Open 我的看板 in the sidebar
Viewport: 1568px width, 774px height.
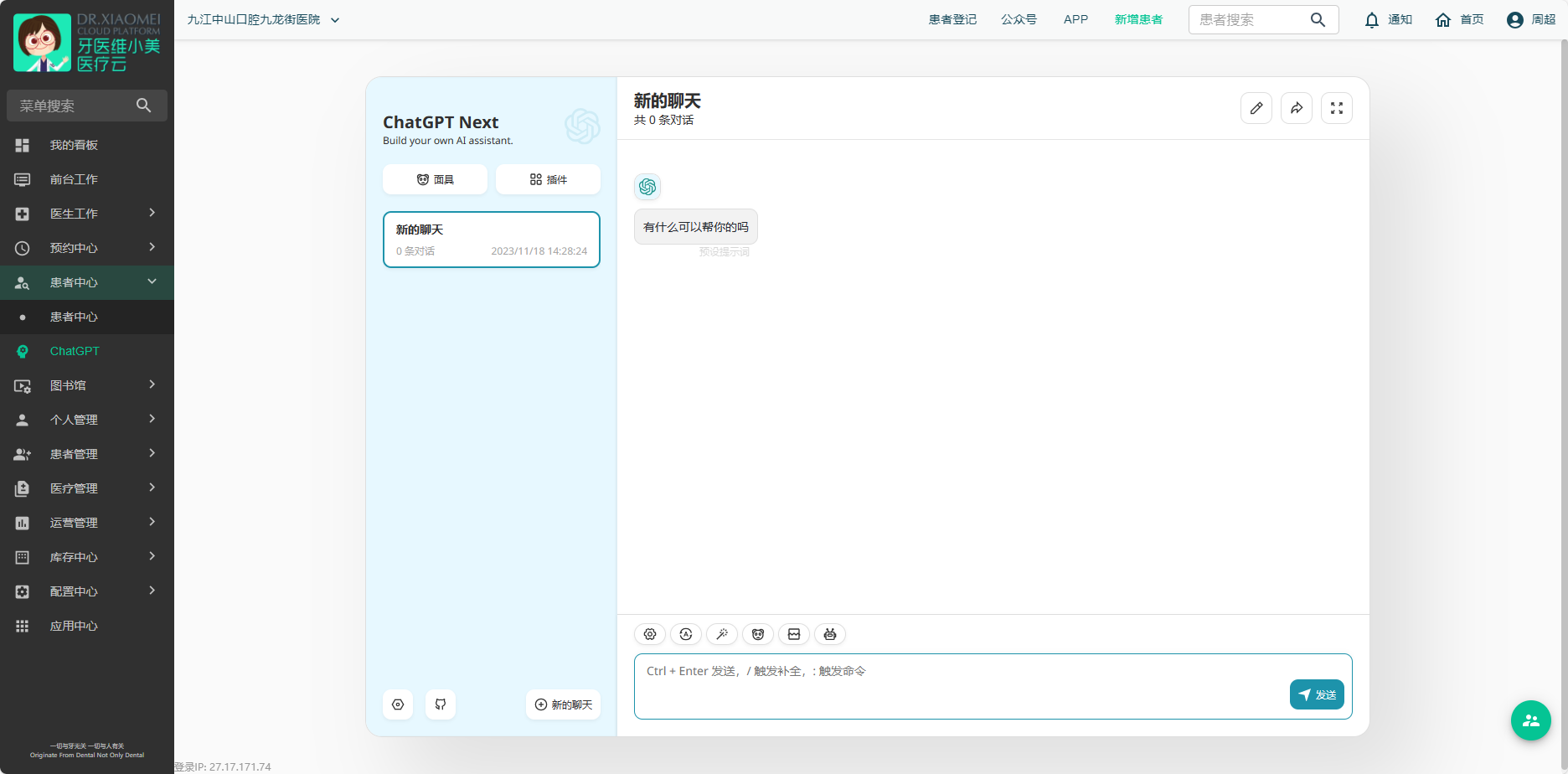tap(87, 145)
